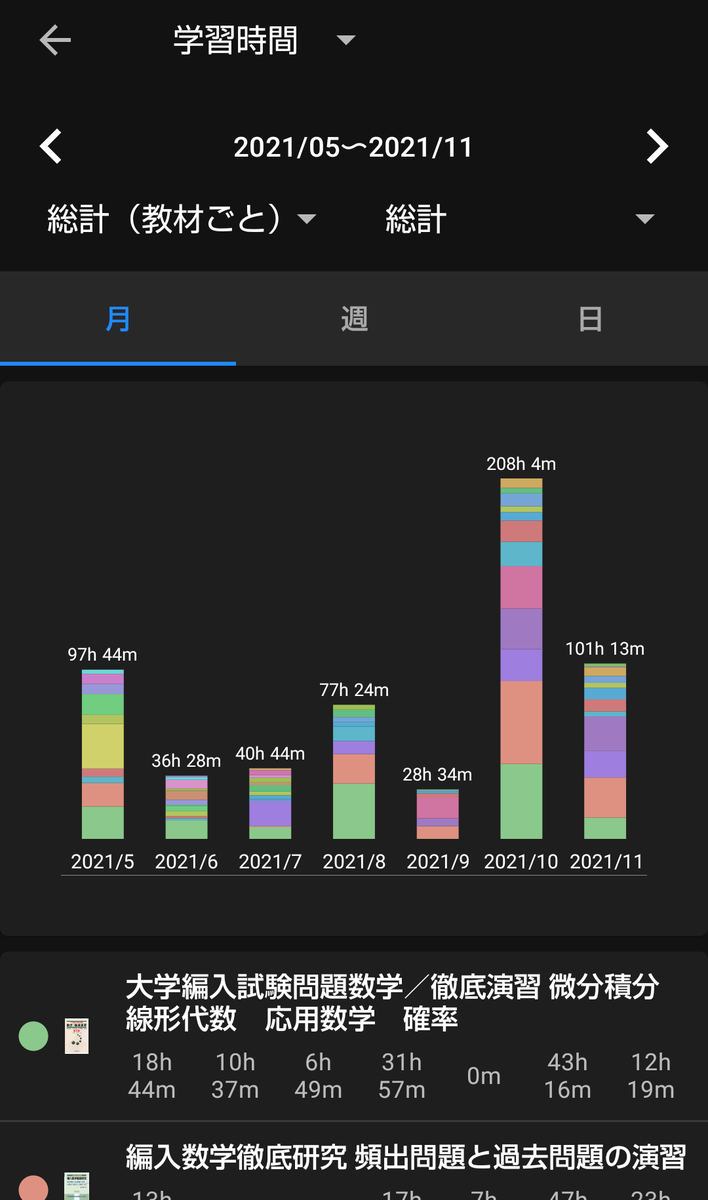Image resolution: width=708 pixels, height=1200 pixels.
Task: Tap the date range 2021/05〜2021/11
Action: pos(353,147)
